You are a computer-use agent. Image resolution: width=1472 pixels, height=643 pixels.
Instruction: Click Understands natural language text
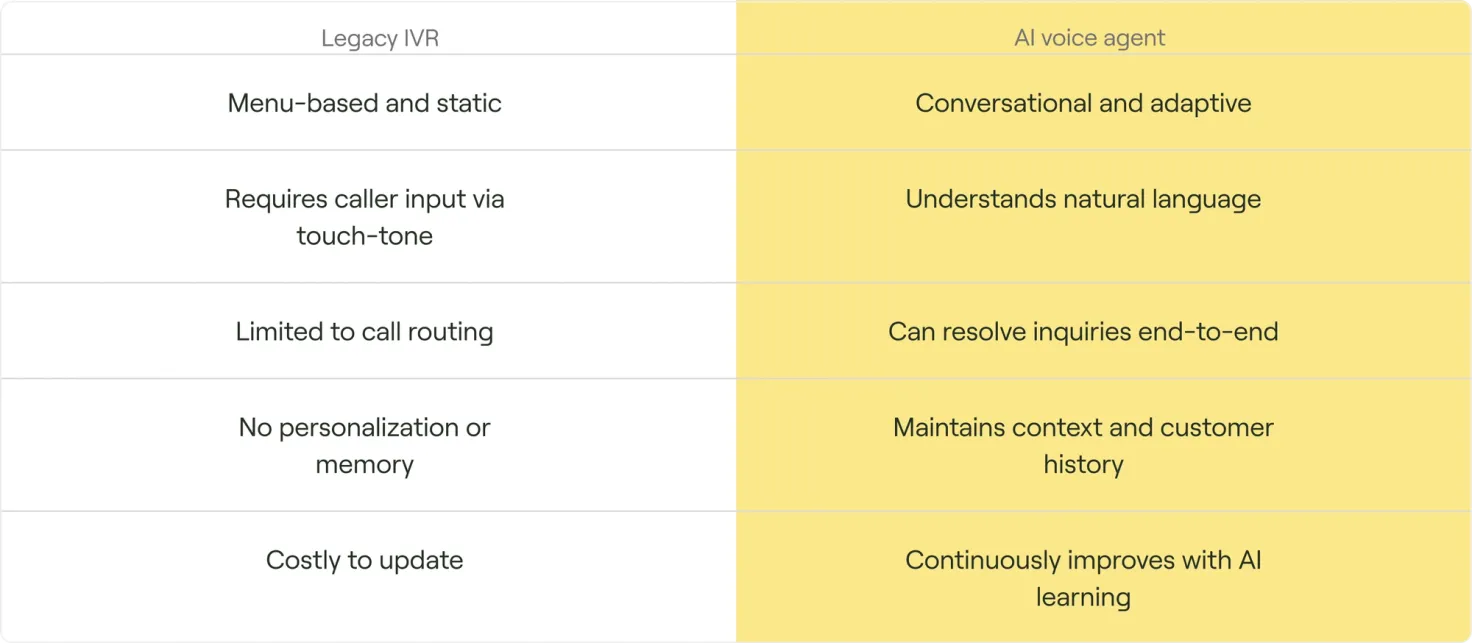click(x=1083, y=199)
